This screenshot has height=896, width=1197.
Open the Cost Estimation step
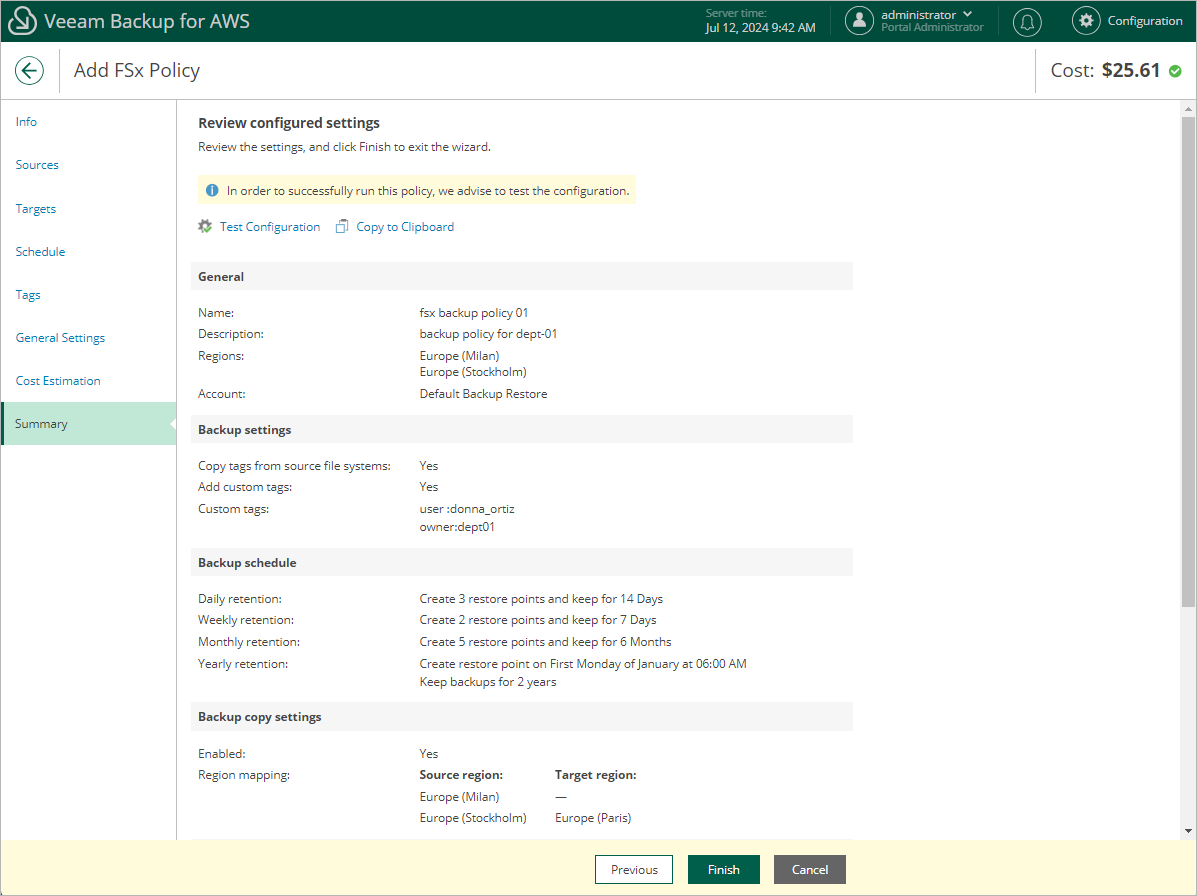tap(58, 381)
